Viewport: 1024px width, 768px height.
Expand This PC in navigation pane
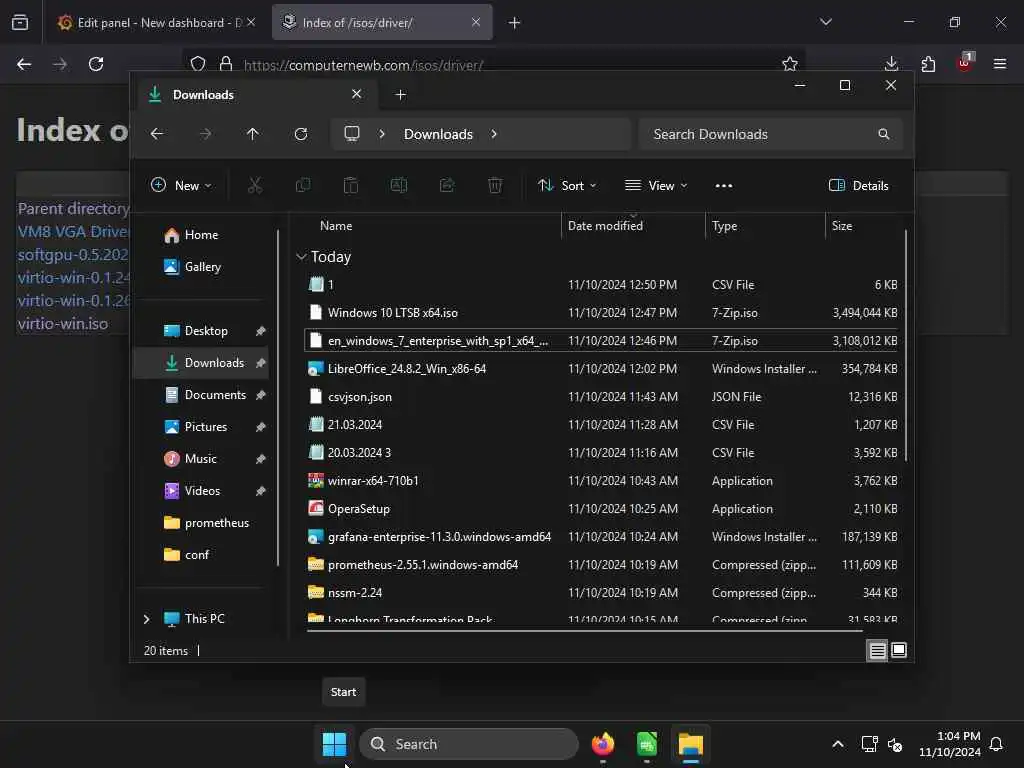click(x=146, y=619)
